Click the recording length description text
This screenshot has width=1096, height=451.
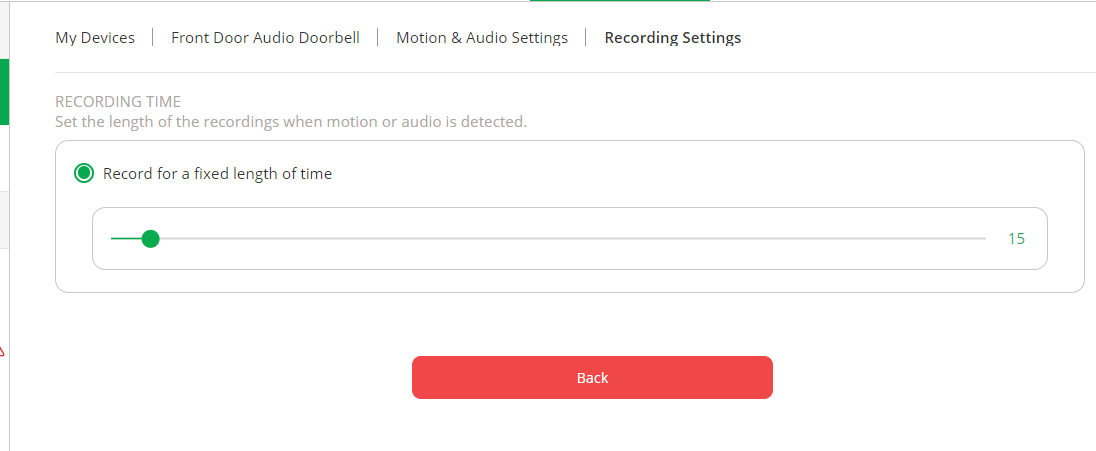(x=290, y=122)
